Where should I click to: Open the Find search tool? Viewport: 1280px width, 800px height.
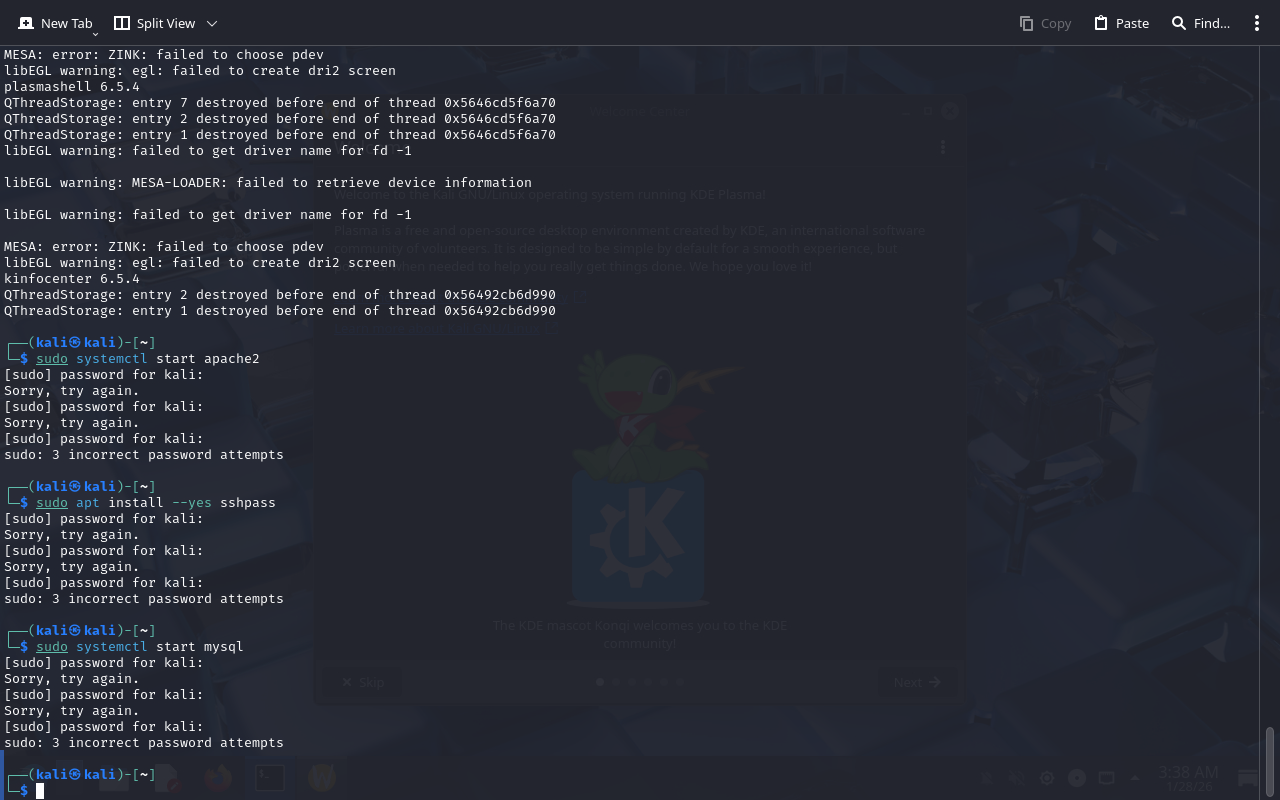pos(1201,23)
